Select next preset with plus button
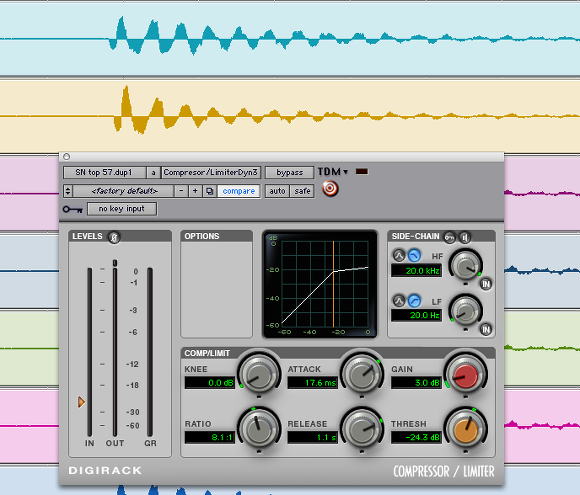This screenshot has width=580, height=495. (195, 191)
